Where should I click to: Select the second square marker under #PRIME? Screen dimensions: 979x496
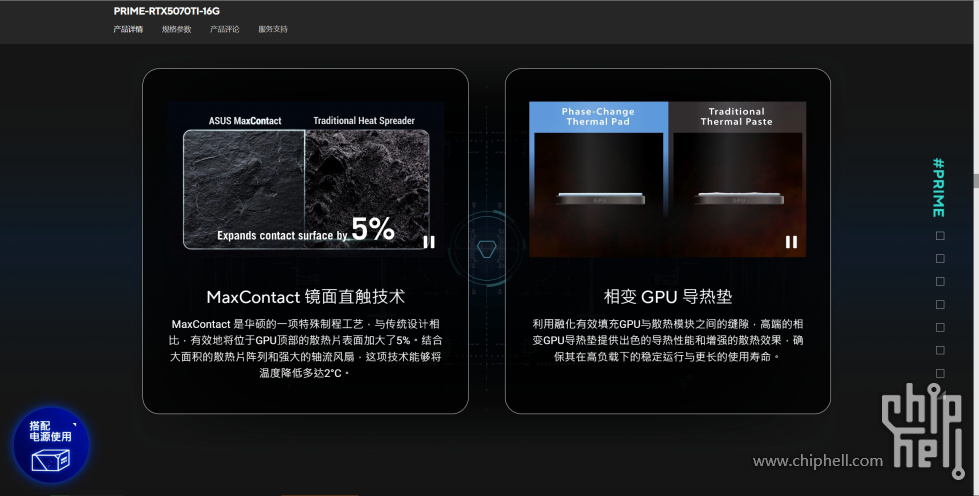(x=940, y=259)
